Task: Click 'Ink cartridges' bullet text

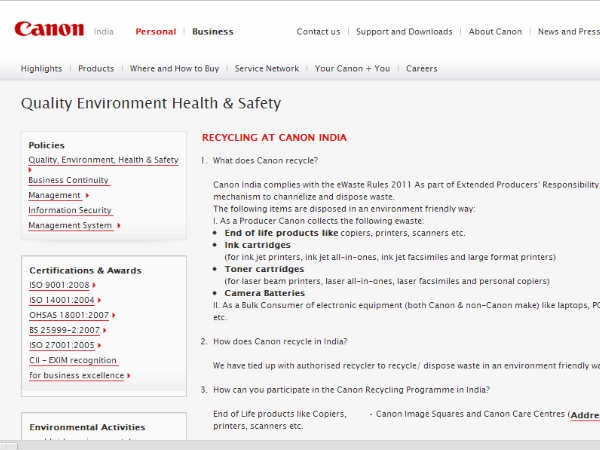Action: (x=258, y=245)
